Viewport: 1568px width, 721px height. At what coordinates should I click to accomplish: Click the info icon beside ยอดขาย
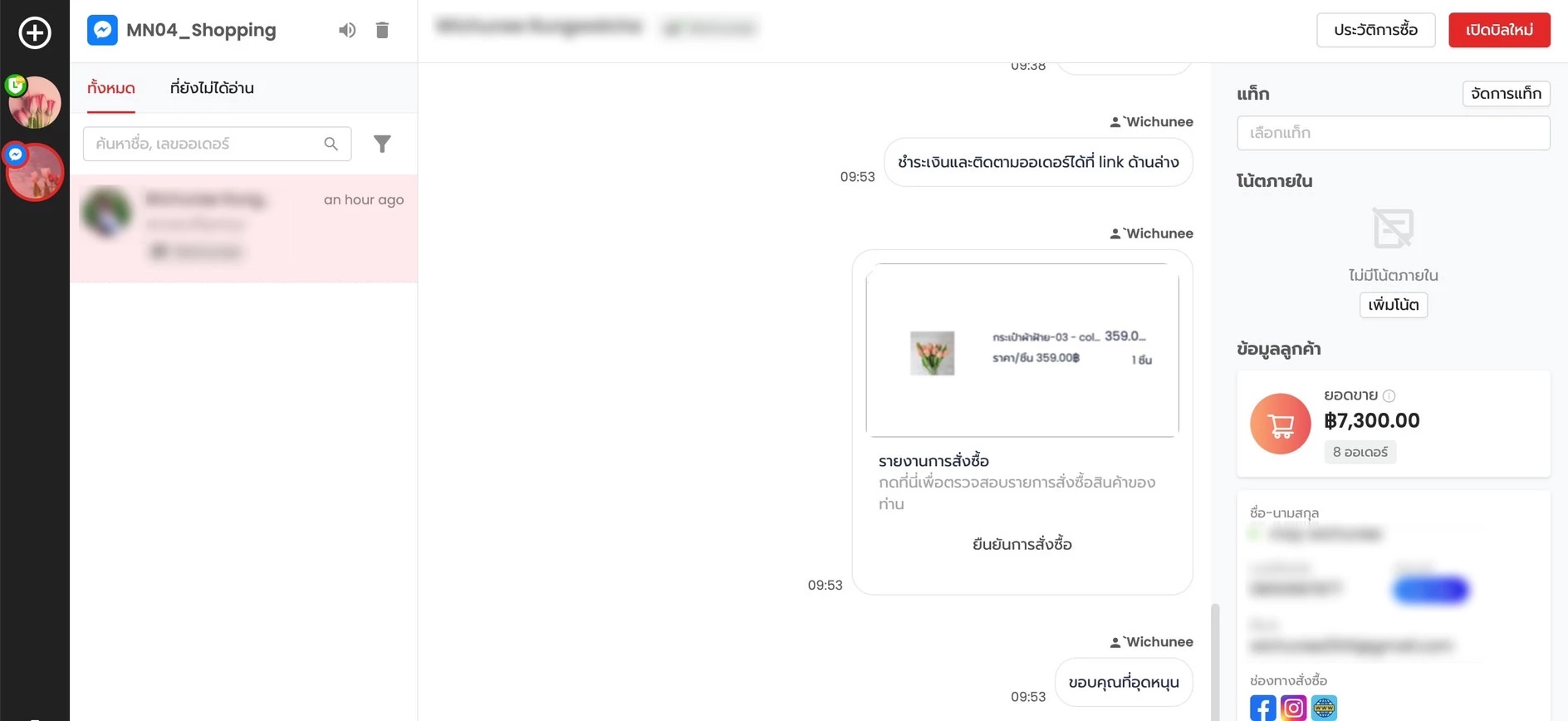pyautogui.click(x=1389, y=395)
